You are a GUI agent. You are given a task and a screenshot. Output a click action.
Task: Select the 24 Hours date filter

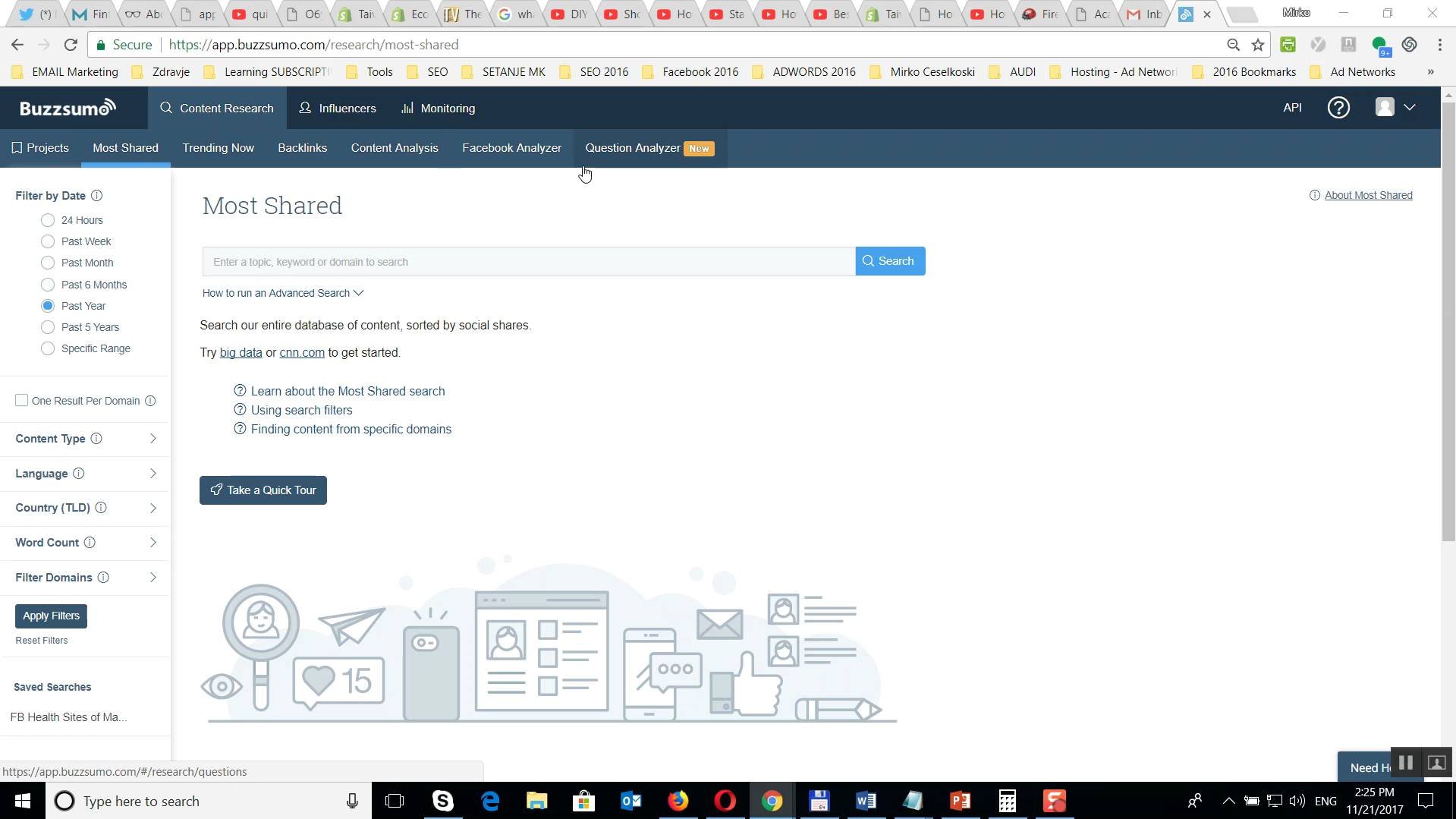48,220
